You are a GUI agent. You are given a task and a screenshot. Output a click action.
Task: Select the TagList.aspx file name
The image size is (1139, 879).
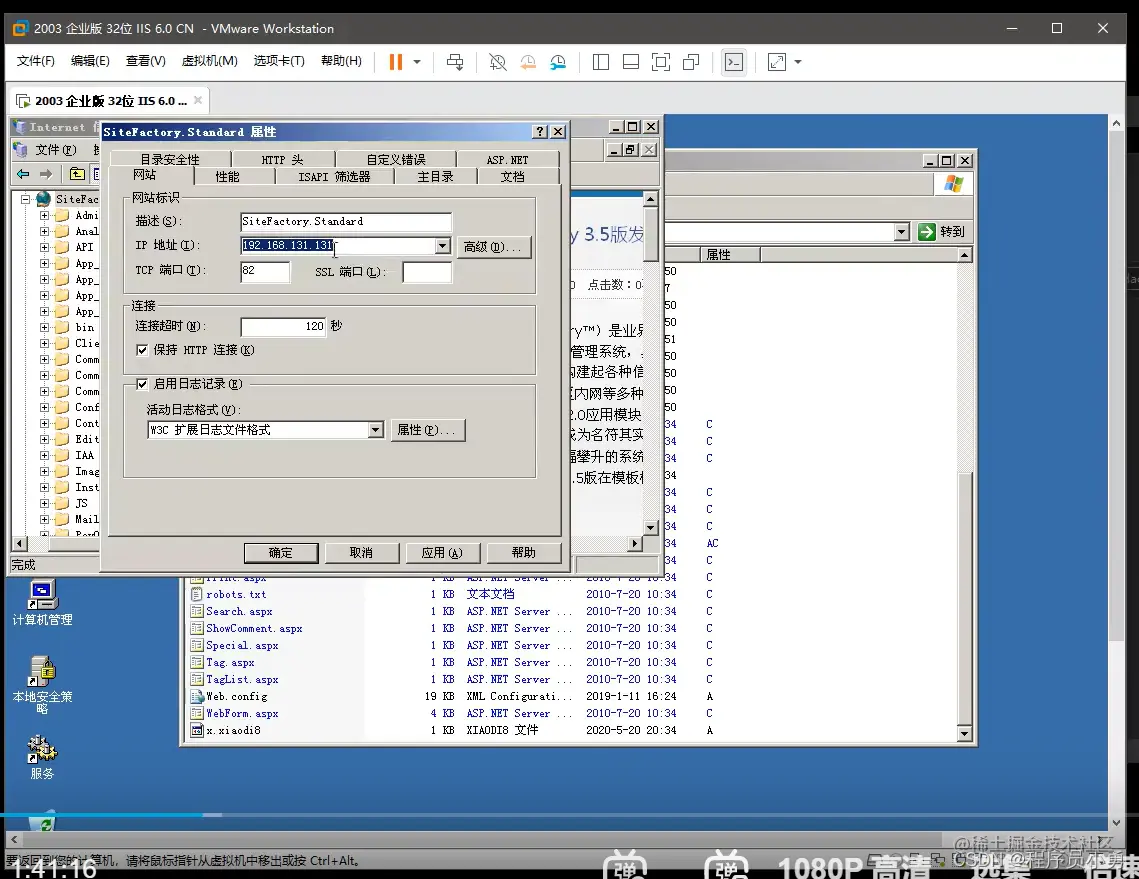tap(242, 679)
